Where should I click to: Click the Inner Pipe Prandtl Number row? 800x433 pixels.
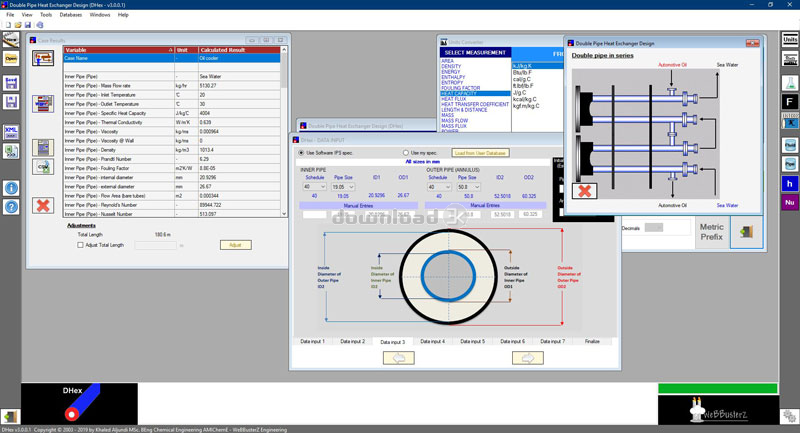click(172, 159)
